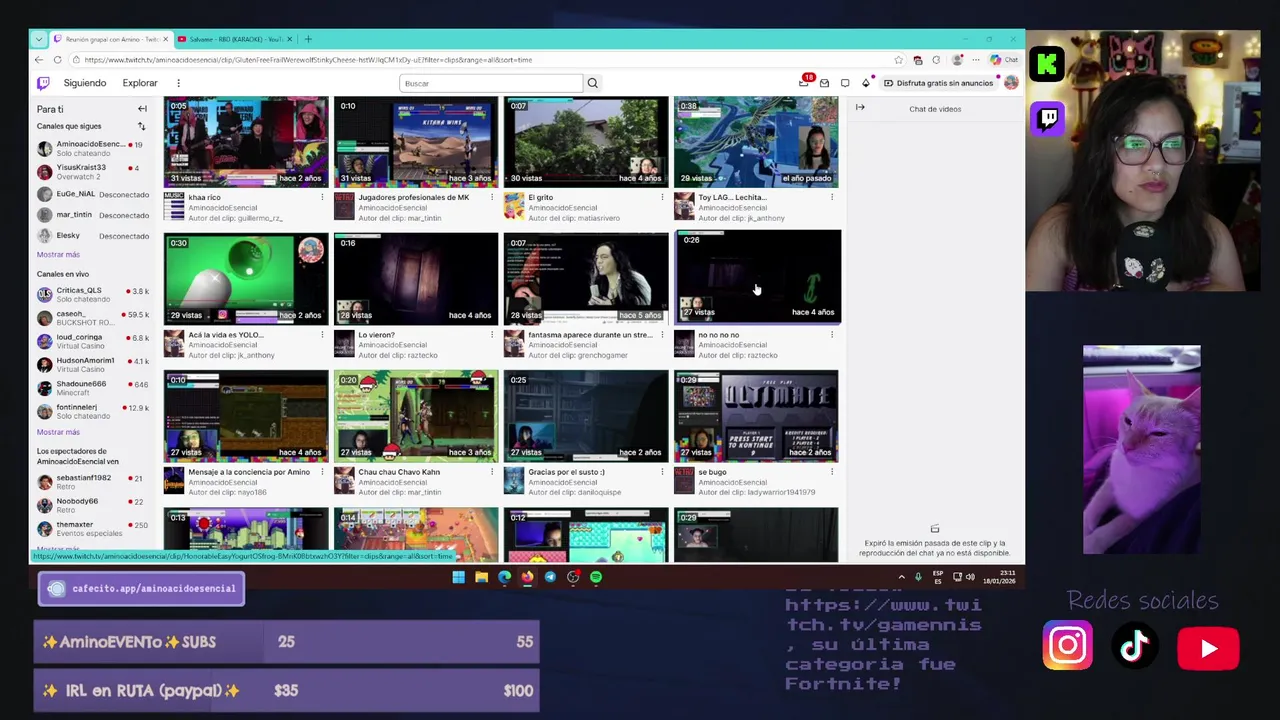Open File Explorer from the taskbar
The image size is (1280, 720).
point(481,577)
